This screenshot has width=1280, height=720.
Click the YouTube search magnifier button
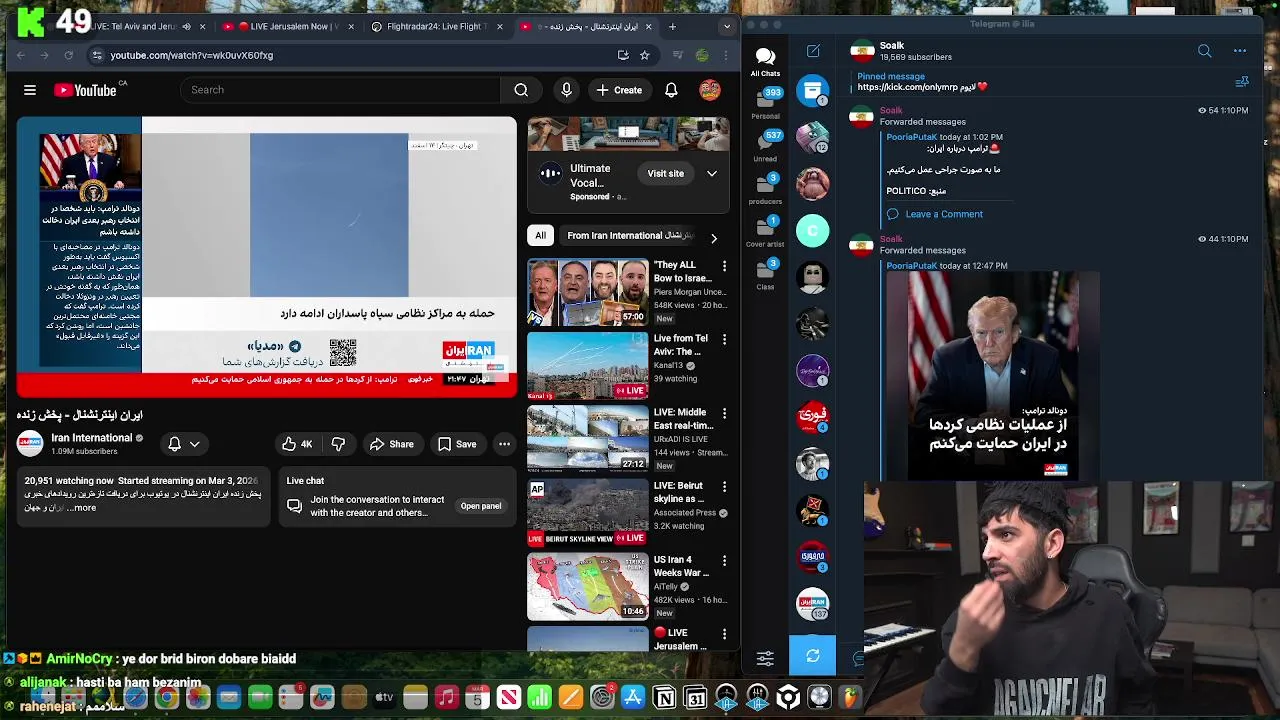(x=521, y=90)
